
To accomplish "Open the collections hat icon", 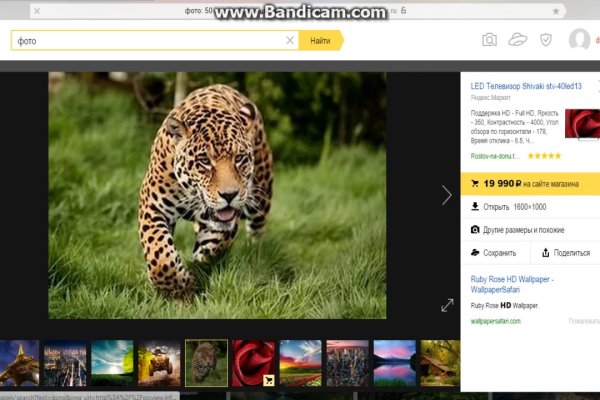I will point(517,40).
